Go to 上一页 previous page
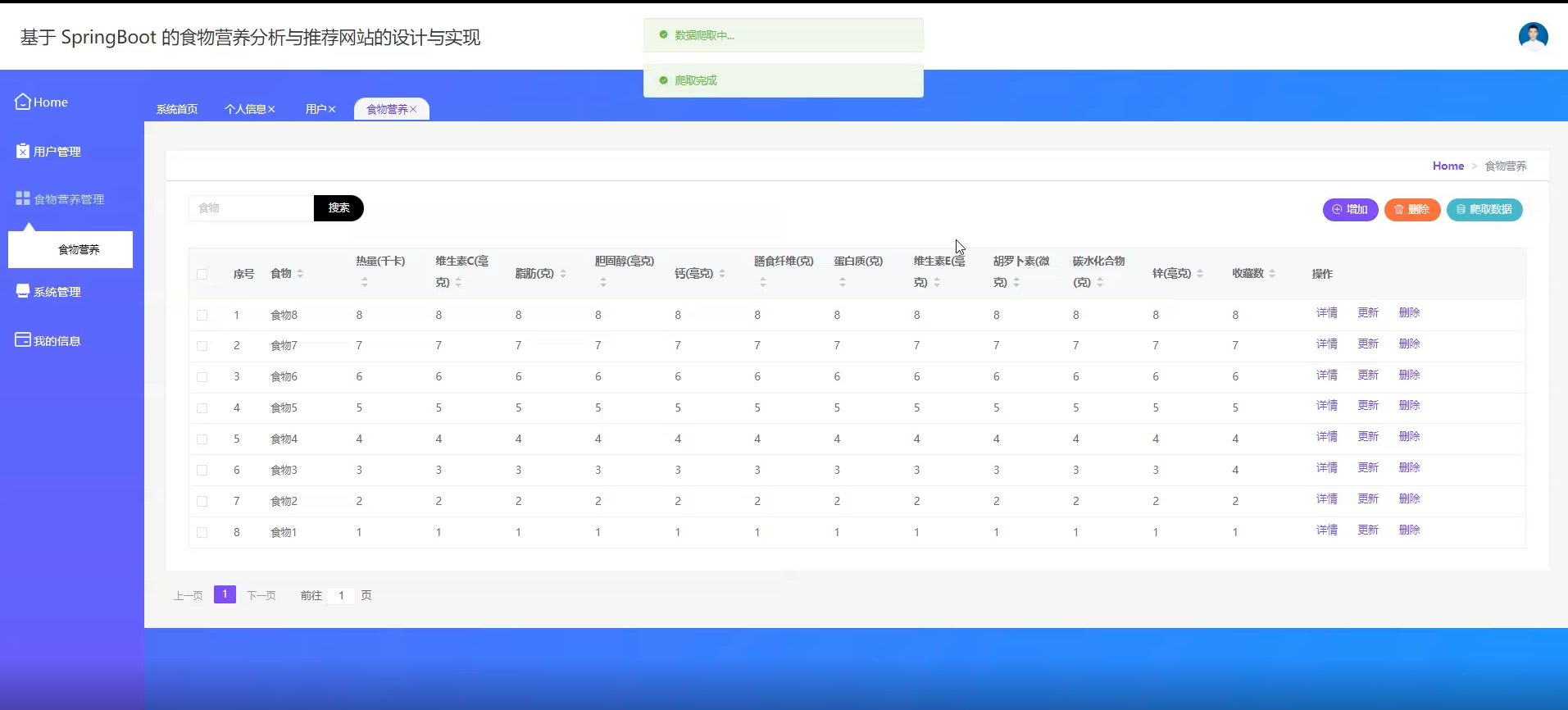Image resolution: width=1568 pixels, height=710 pixels. coord(189,596)
